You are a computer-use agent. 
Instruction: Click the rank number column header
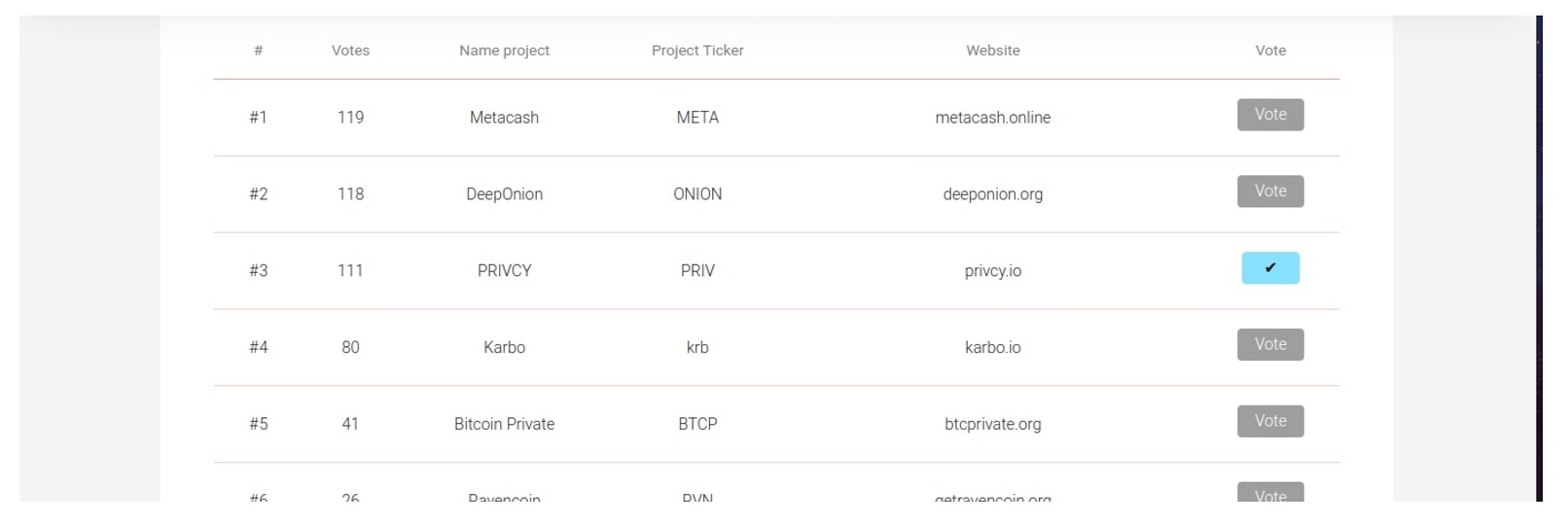coord(258,51)
